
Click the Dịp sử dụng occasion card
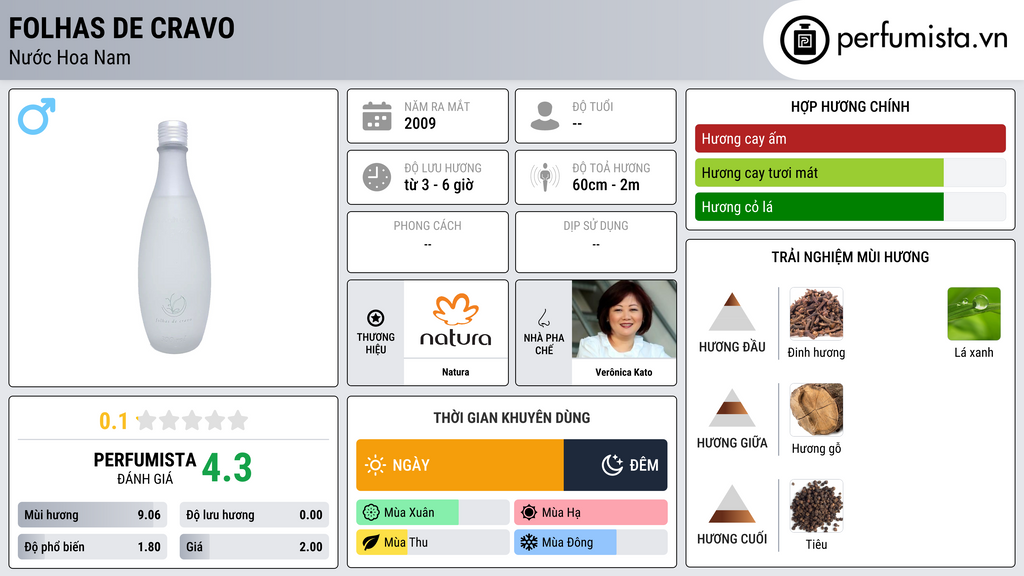point(596,242)
